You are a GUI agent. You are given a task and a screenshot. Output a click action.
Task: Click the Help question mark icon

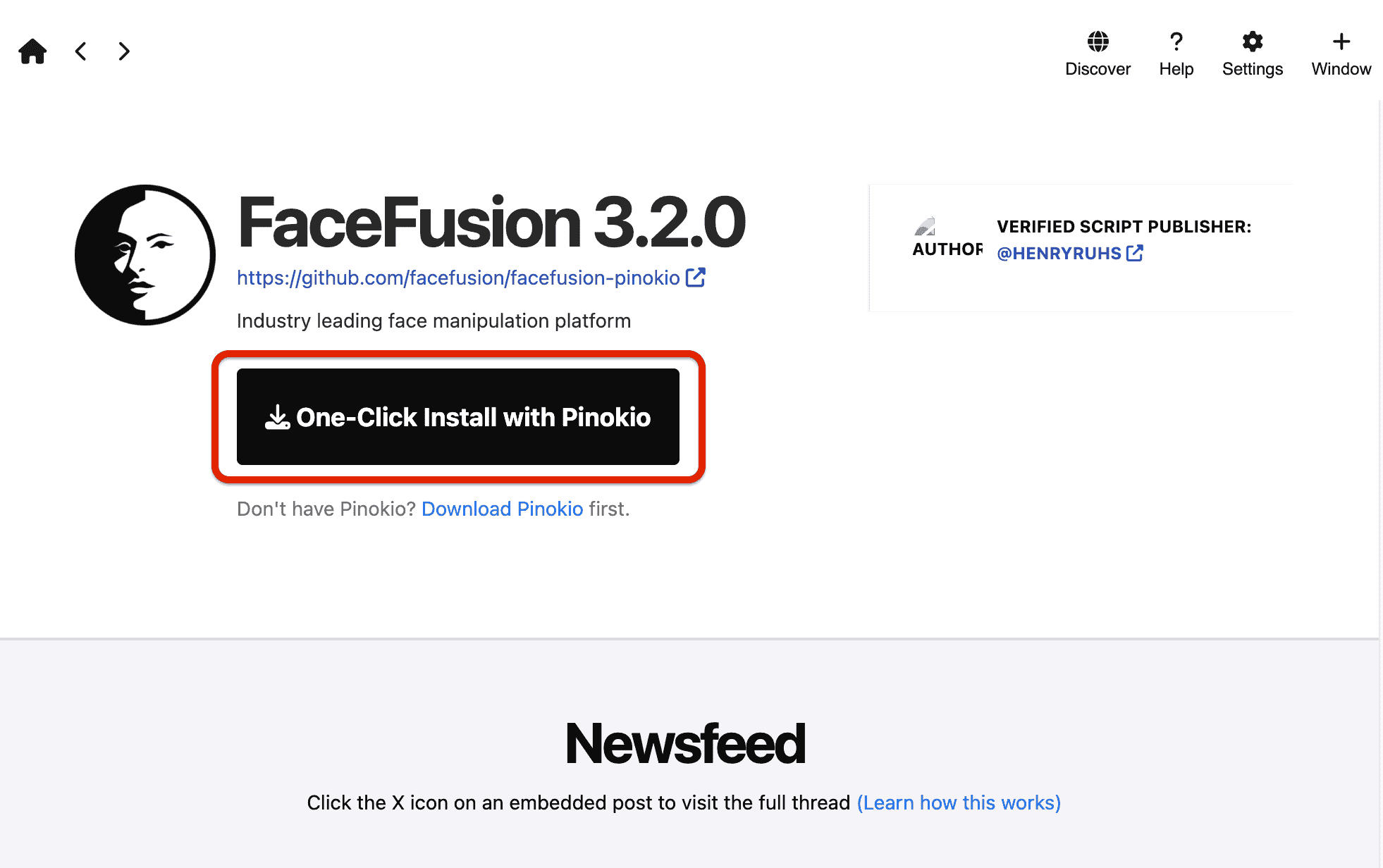tap(1176, 42)
